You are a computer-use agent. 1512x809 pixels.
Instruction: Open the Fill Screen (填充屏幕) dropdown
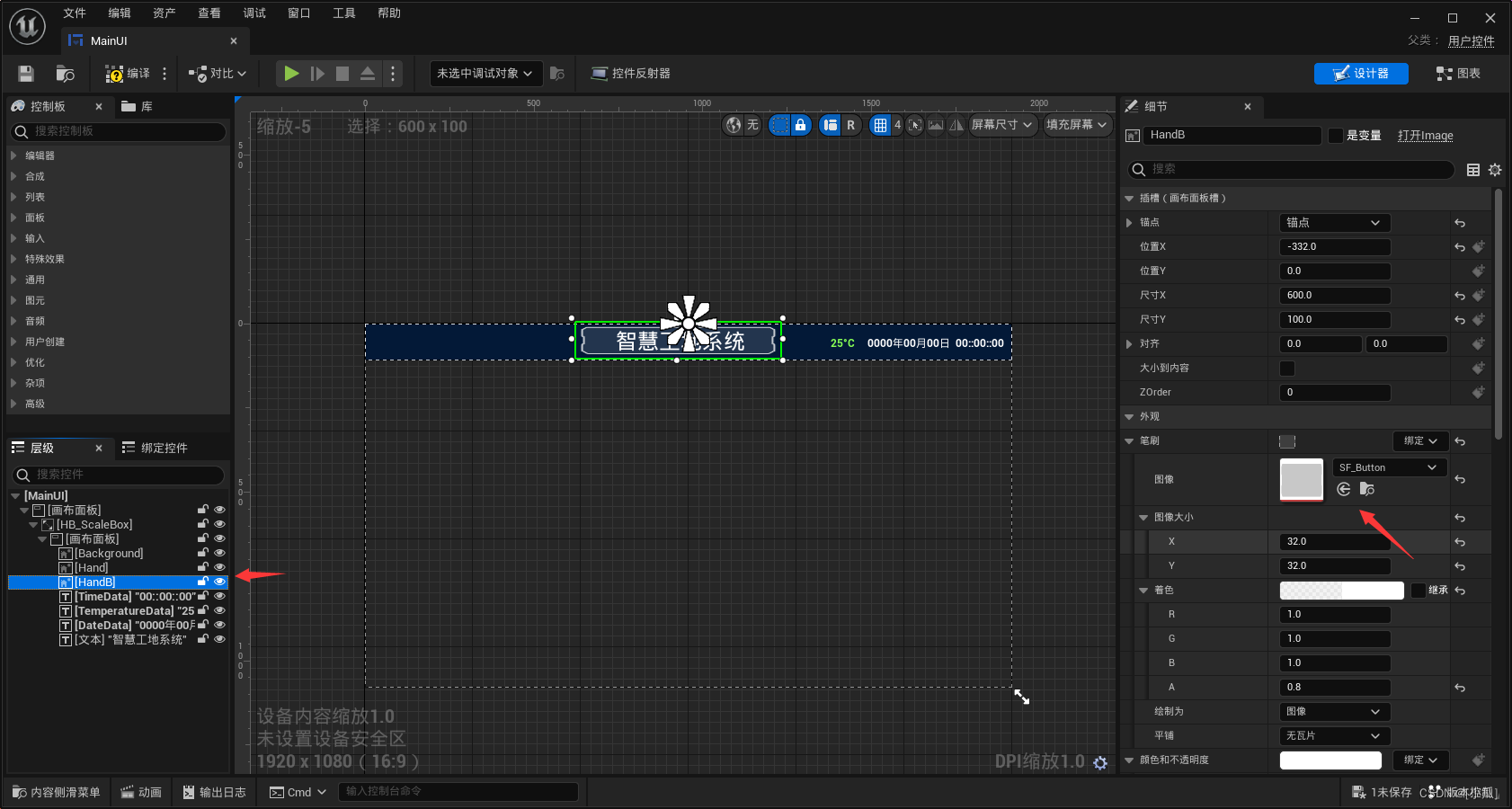point(1076,125)
